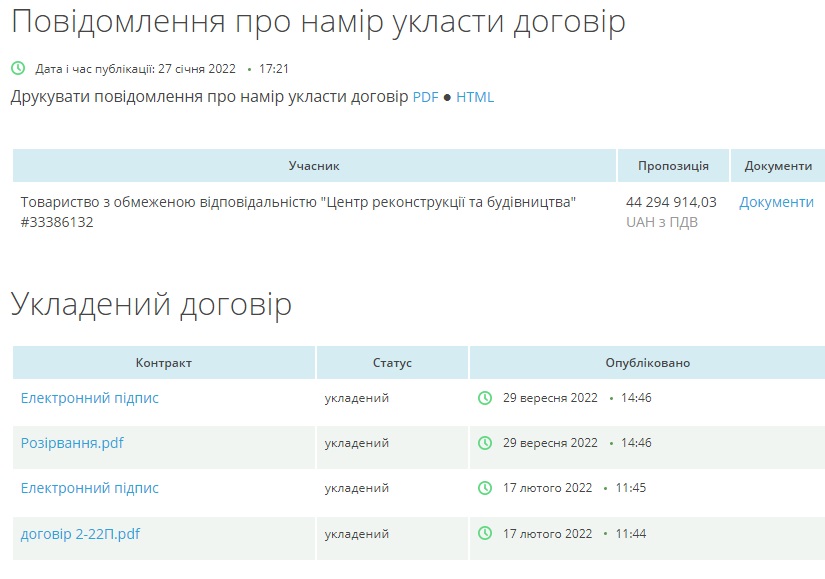Open Електронний підпис published 29 вересня 2022
This screenshot has height=579, width=825.
[x=90, y=398]
